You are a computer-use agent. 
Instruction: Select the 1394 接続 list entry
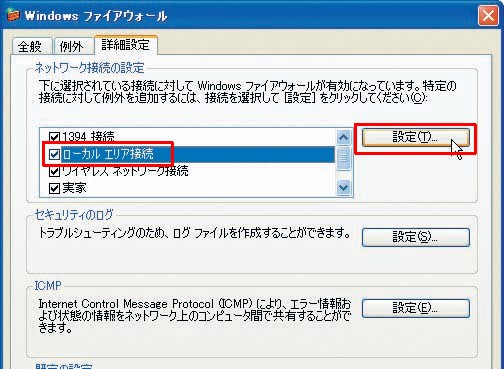pos(88,136)
